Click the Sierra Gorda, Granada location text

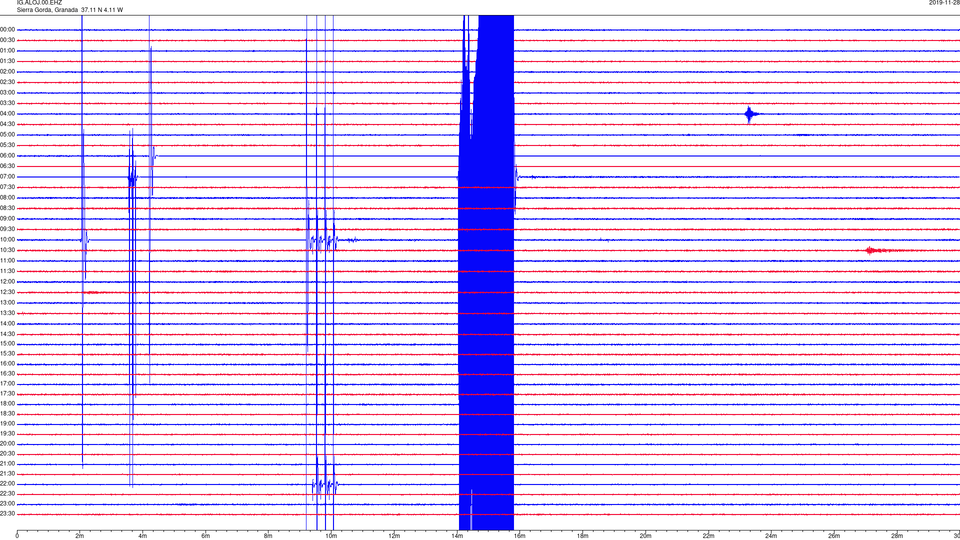47,10
